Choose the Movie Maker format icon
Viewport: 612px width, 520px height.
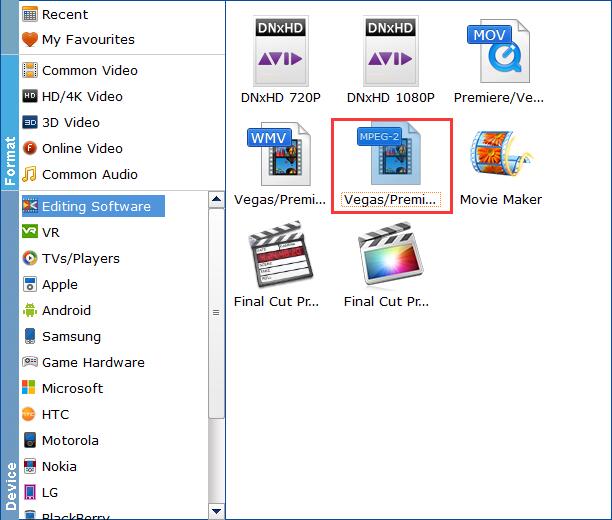(x=500, y=157)
